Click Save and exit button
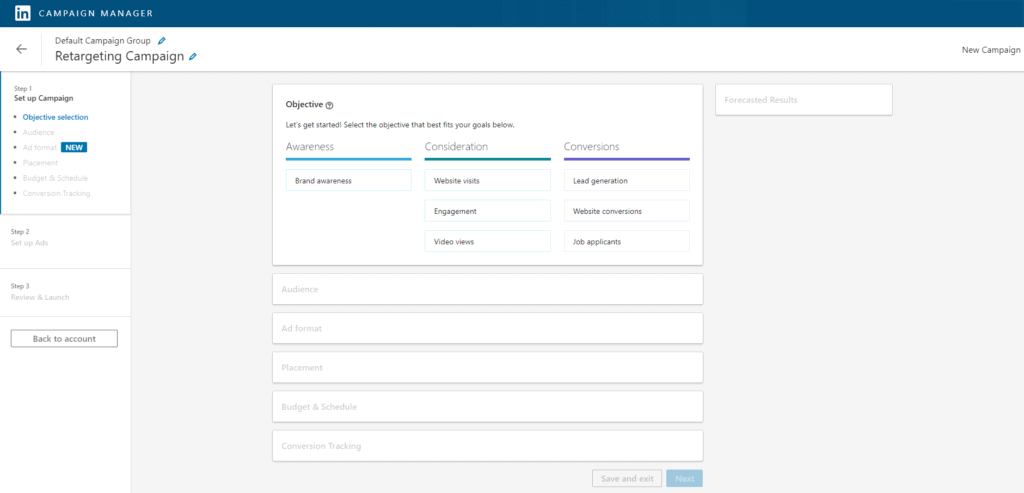This screenshot has height=493, width=1024. [627, 479]
